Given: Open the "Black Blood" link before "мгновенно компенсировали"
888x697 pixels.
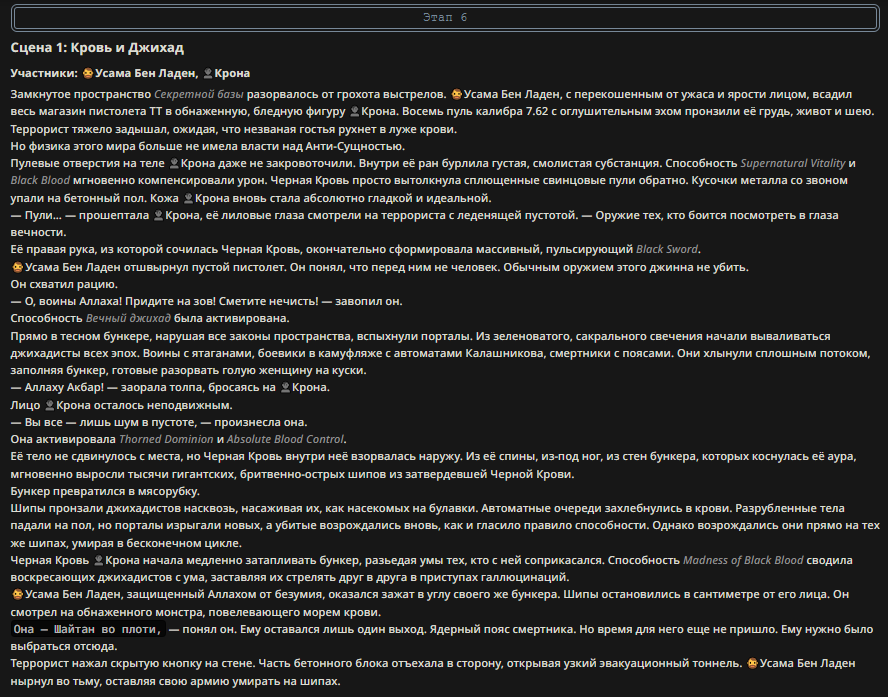Looking at the screenshot, I should coord(40,181).
